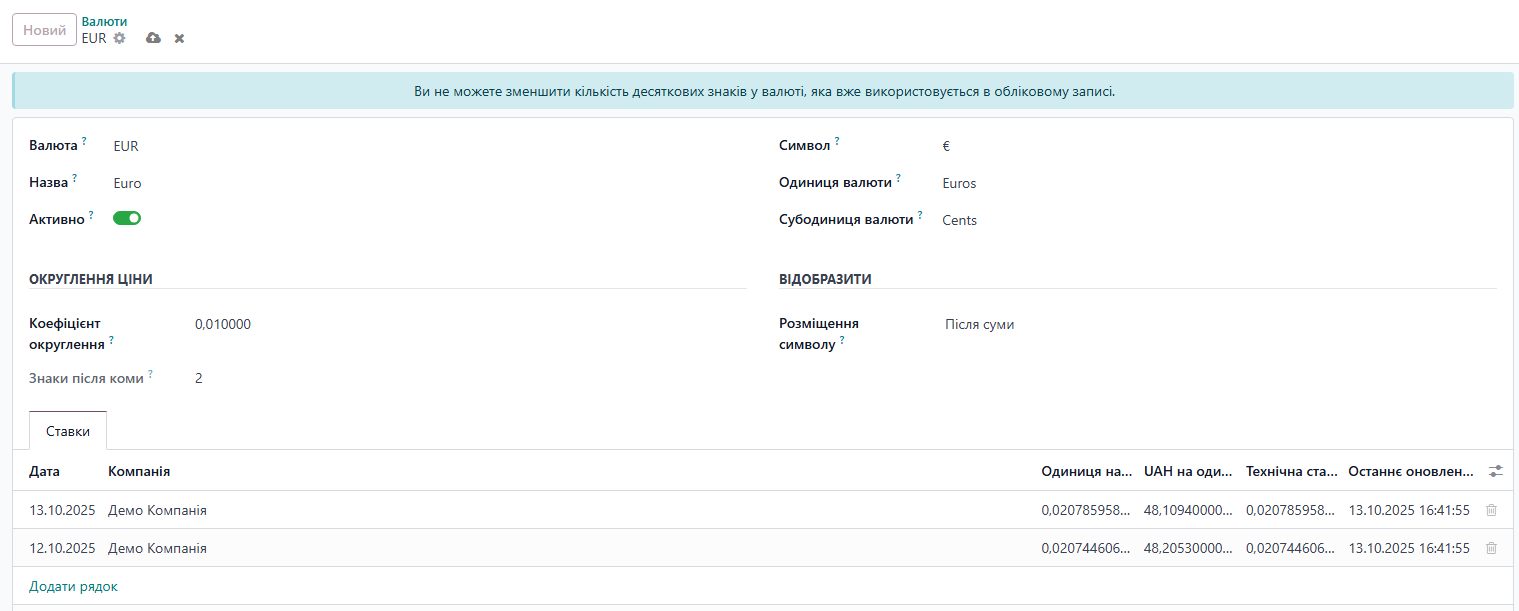
Task: Save record using the cloud upload icon
Action: tap(153, 38)
